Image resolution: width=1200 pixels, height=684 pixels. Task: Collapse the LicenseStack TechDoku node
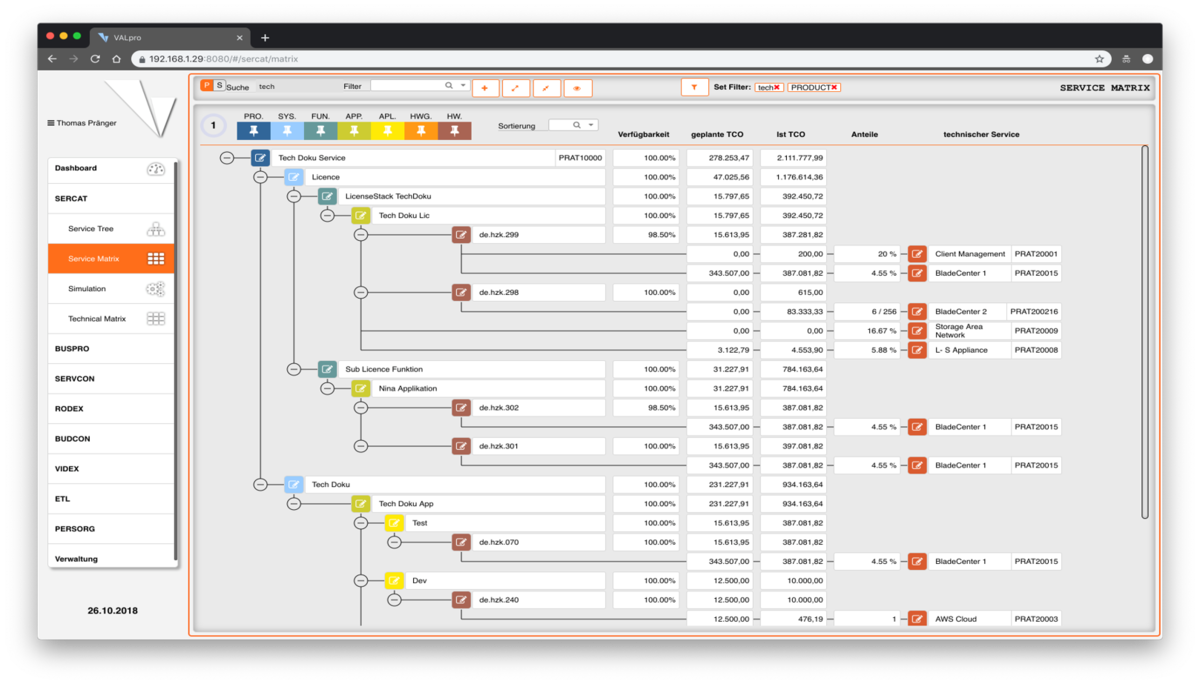click(x=294, y=197)
